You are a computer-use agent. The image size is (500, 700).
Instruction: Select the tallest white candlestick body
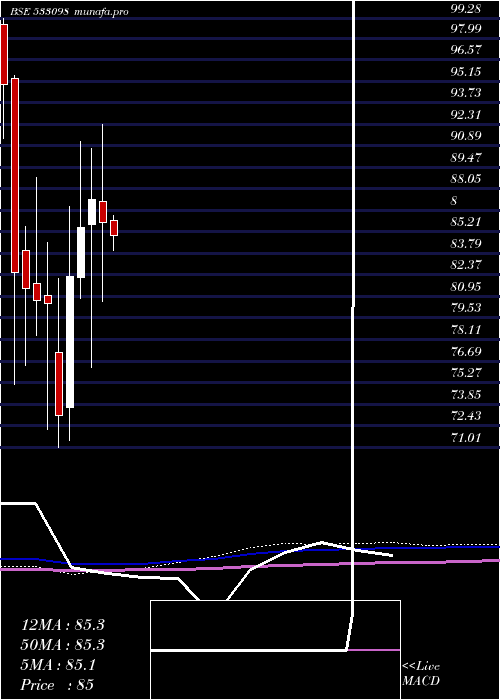(70, 342)
